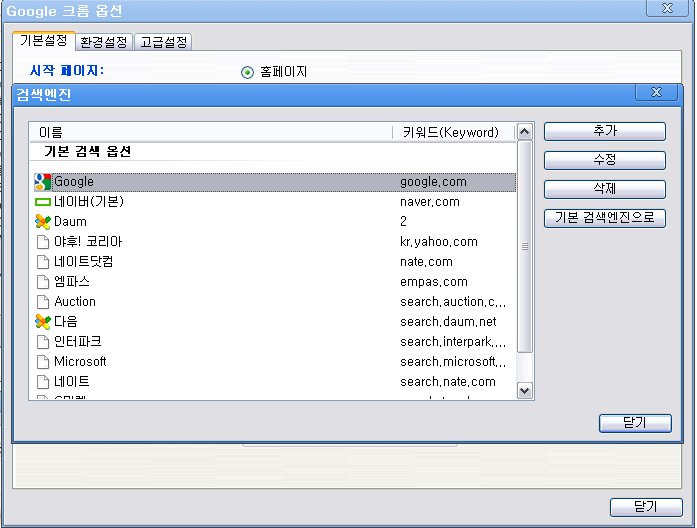This screenshot has width=697, height=528.
Task: Select the Auction entry
Action: coord(75,302)
